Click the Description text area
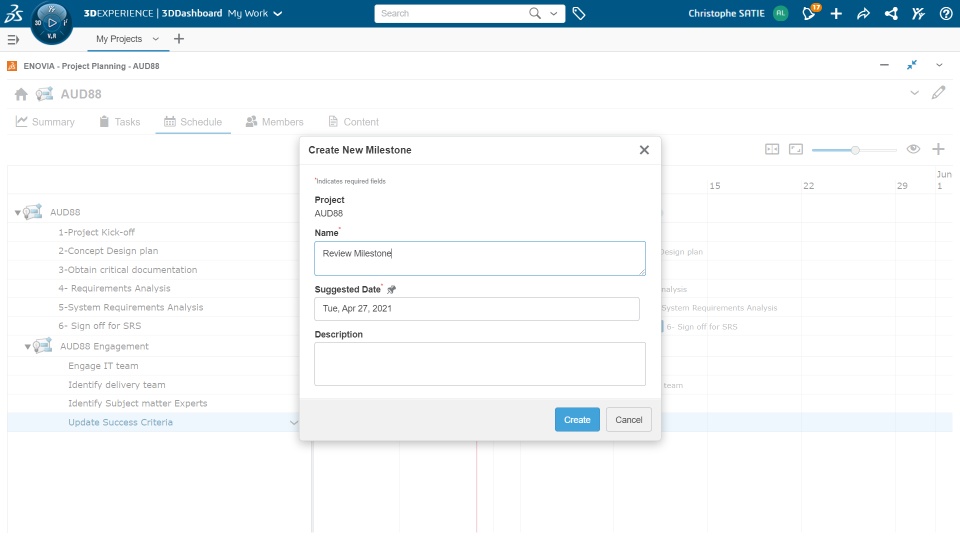 [480, 364]
